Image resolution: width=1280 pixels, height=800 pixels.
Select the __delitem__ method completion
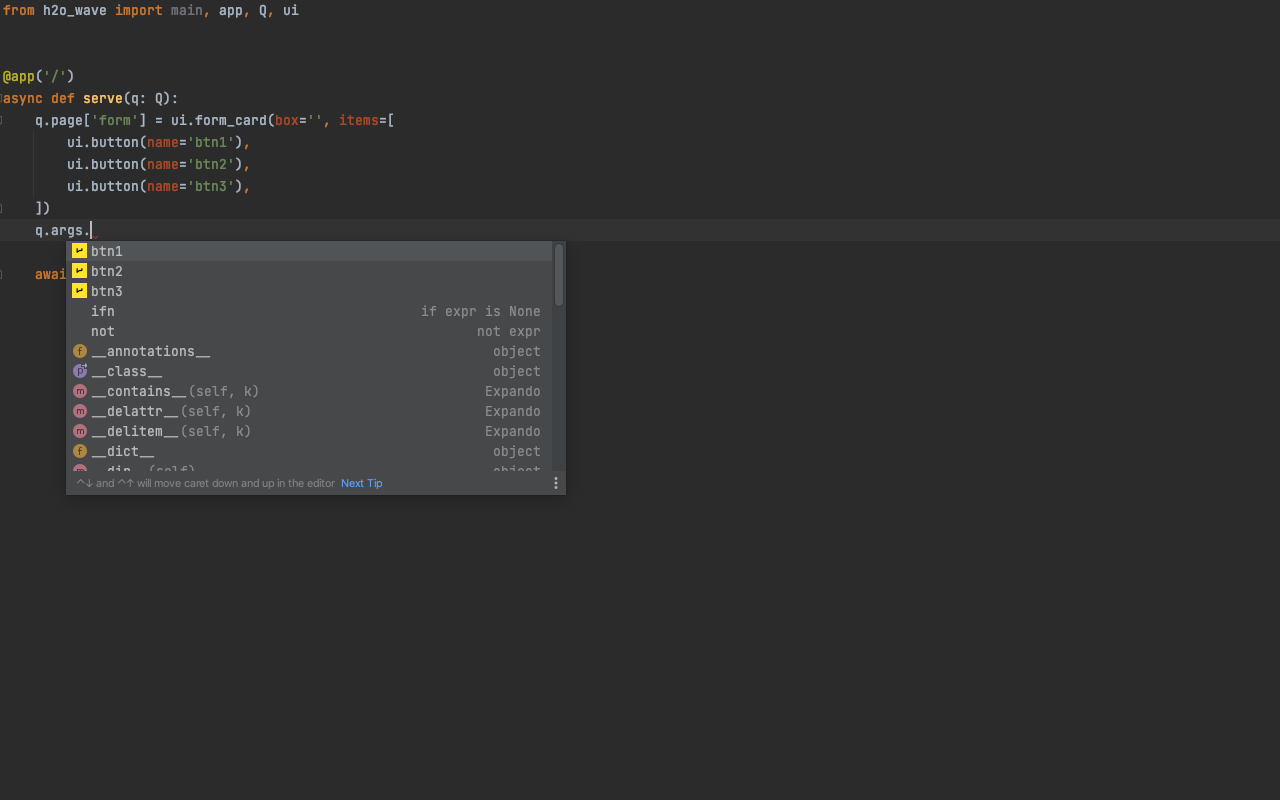135,431
